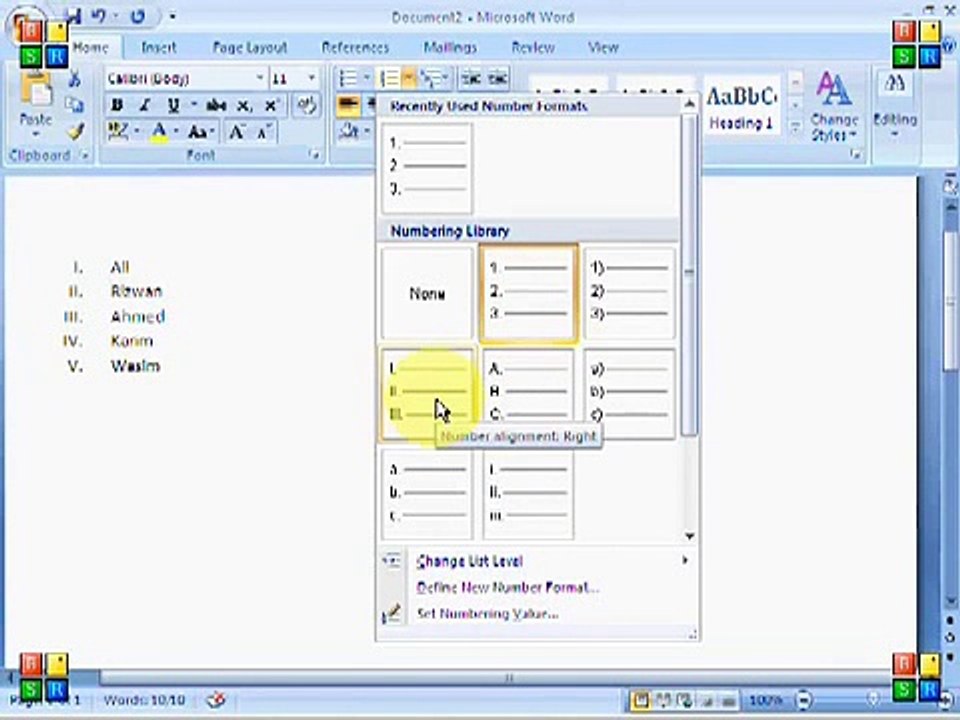Toggle Italic formatting
960x720 pixels.
(x=145, y=105)
